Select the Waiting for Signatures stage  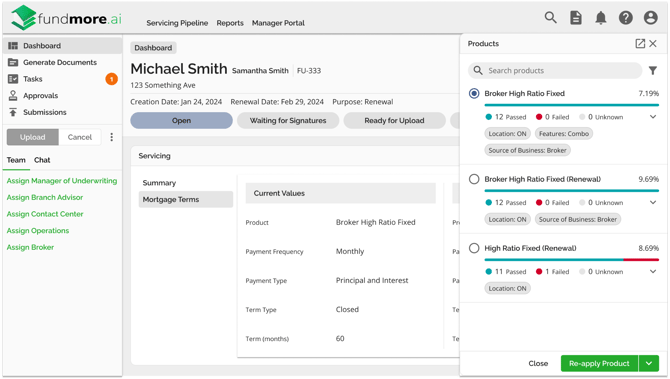pyautogui.click(x=288, y=120)
